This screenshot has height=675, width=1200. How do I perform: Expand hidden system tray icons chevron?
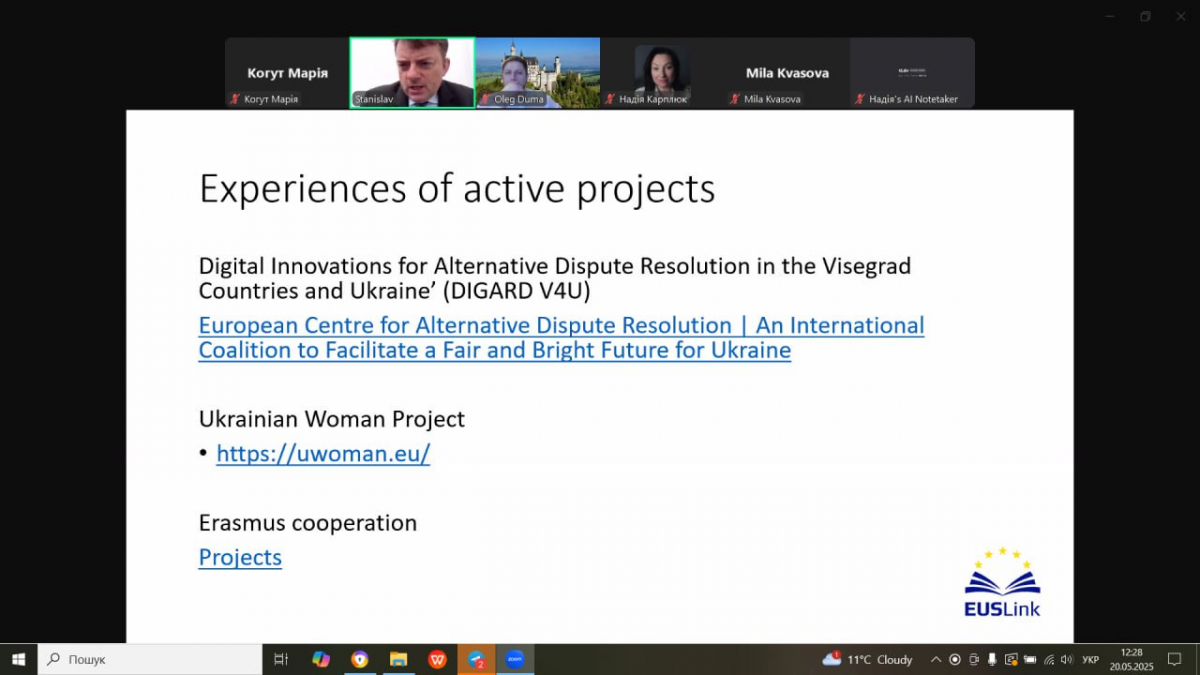click(936, 660)
